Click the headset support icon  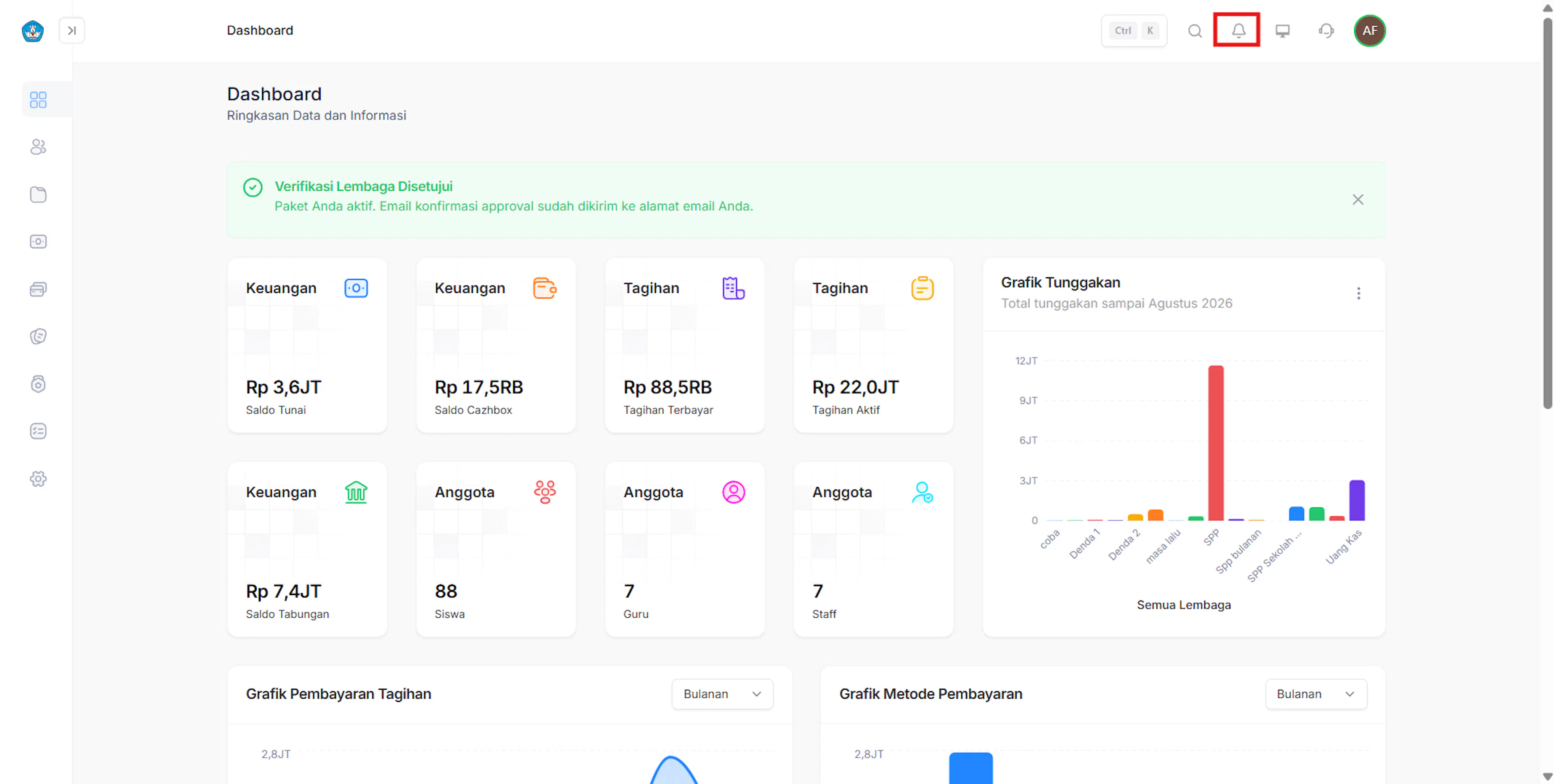(x=1326, y=30)
